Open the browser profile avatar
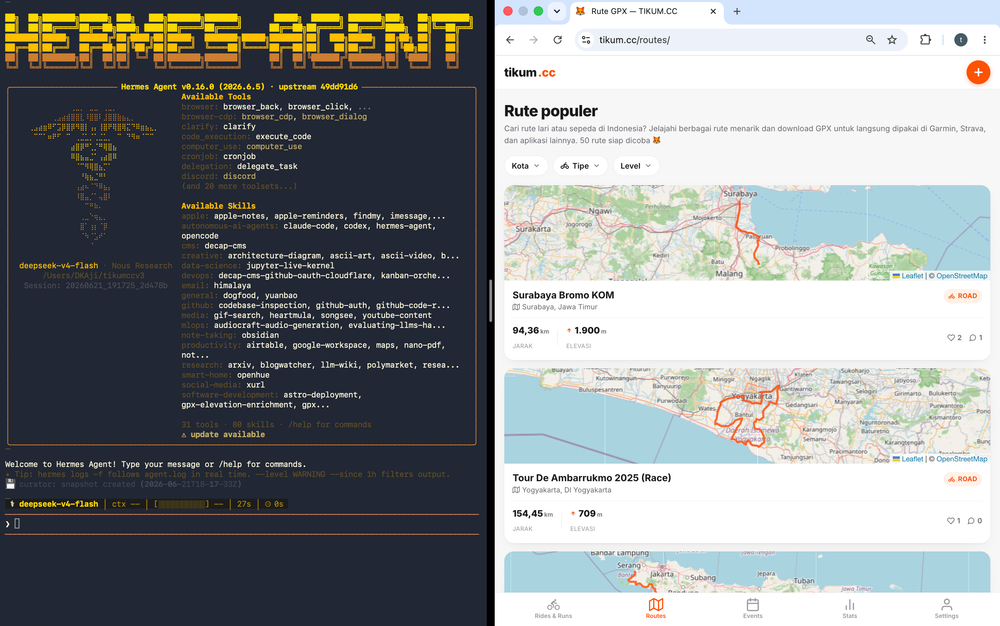Viewport: 1000px width, 626px height. pyautogui.click(x=960, y=40)
